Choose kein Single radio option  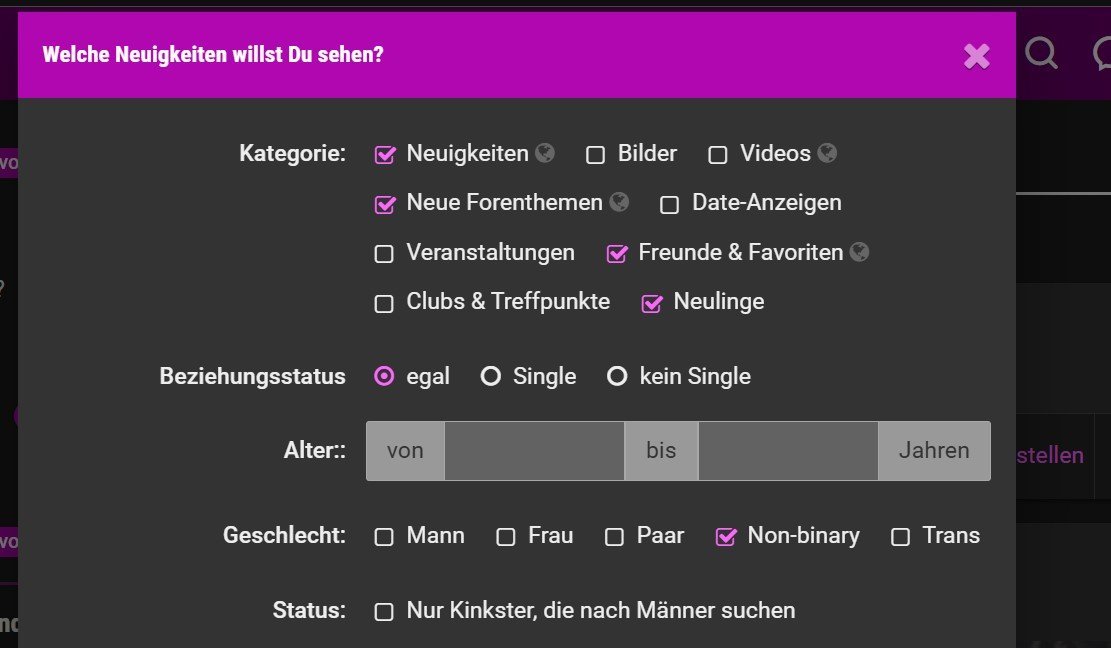[617, 376]
